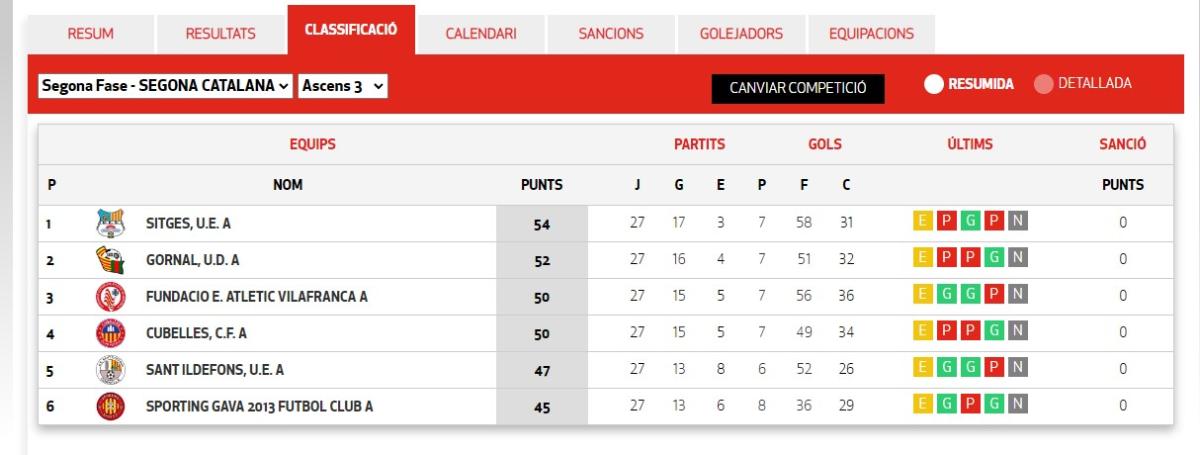
Task: Select the Detallada radio option
Action: point(1044,85)
